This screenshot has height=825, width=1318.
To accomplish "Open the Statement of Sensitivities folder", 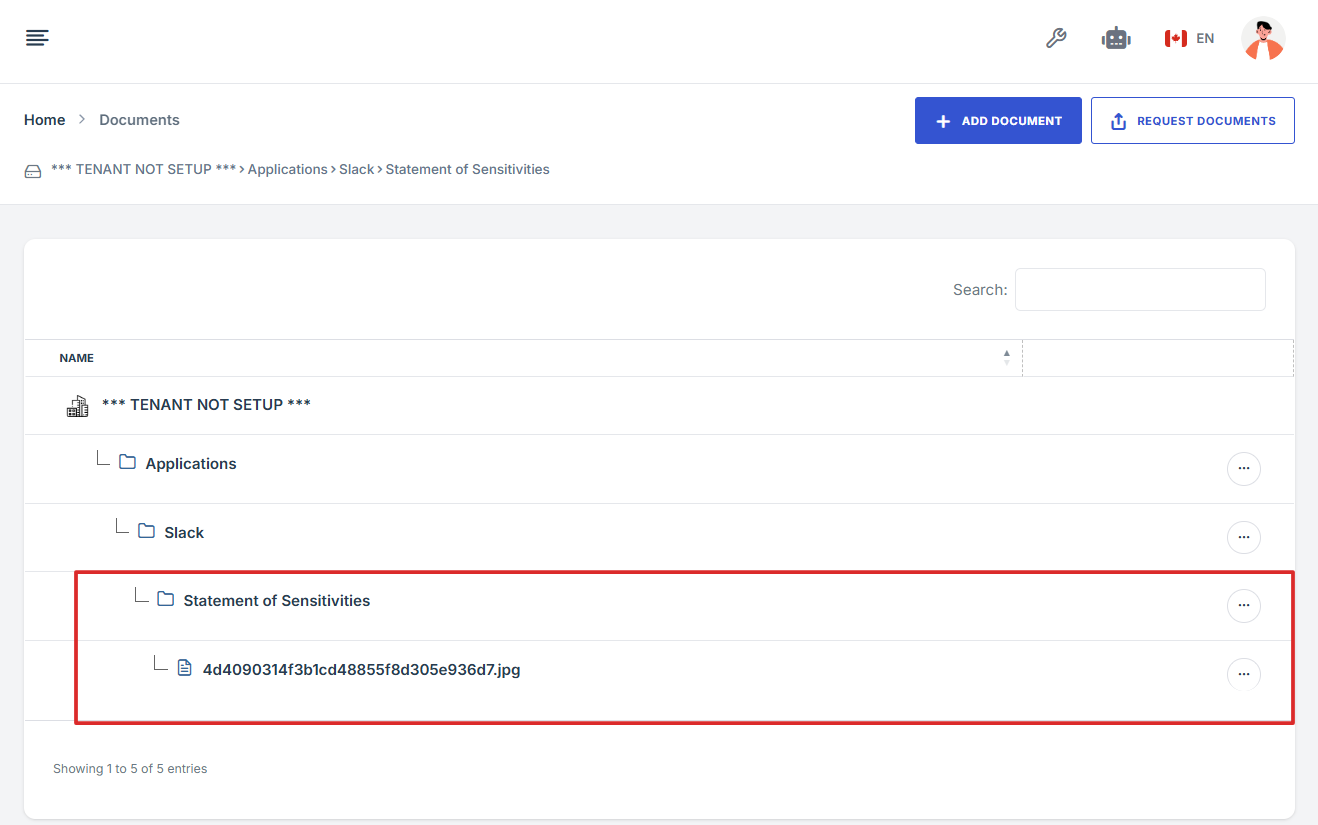I will [276, 601].
